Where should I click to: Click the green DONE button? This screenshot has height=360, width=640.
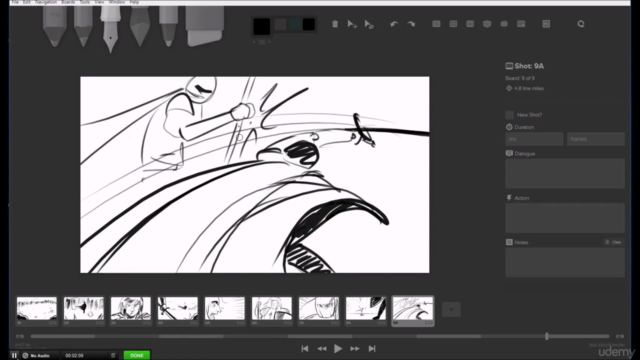[136, 355]
